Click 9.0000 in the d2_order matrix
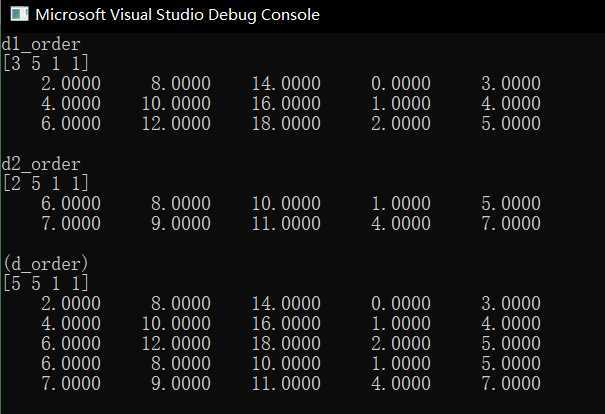Image resolution: width=605 pixels, height=414 pixels. pos(181,223)
